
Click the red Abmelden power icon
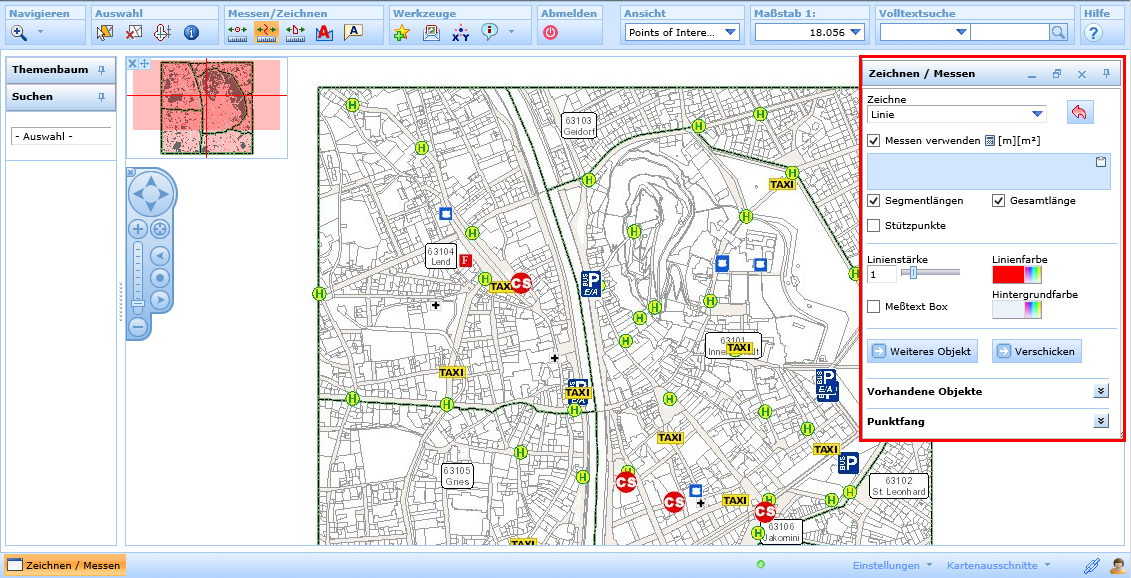coord(550,32)
